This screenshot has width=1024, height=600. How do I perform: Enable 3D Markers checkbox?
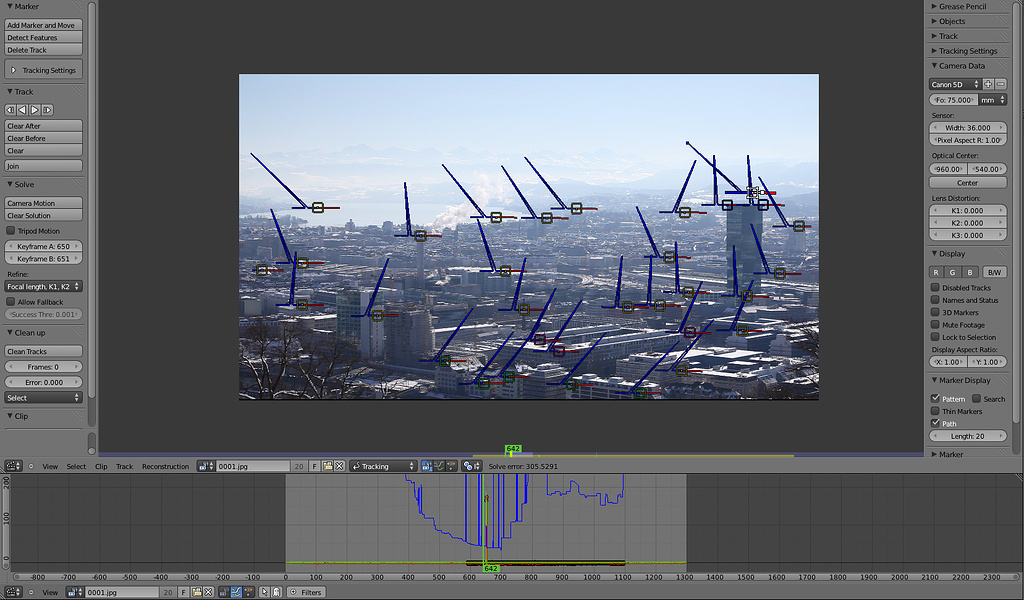(935, 312)
